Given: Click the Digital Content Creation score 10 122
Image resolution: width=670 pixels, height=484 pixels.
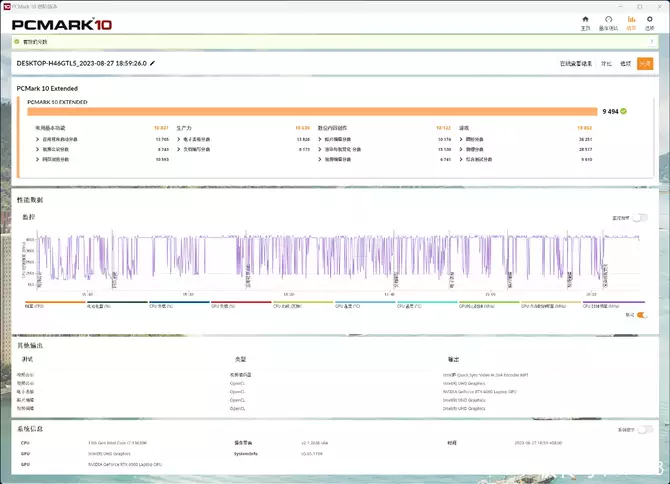Looking at the screenshot, I should [x=444, y=128].
